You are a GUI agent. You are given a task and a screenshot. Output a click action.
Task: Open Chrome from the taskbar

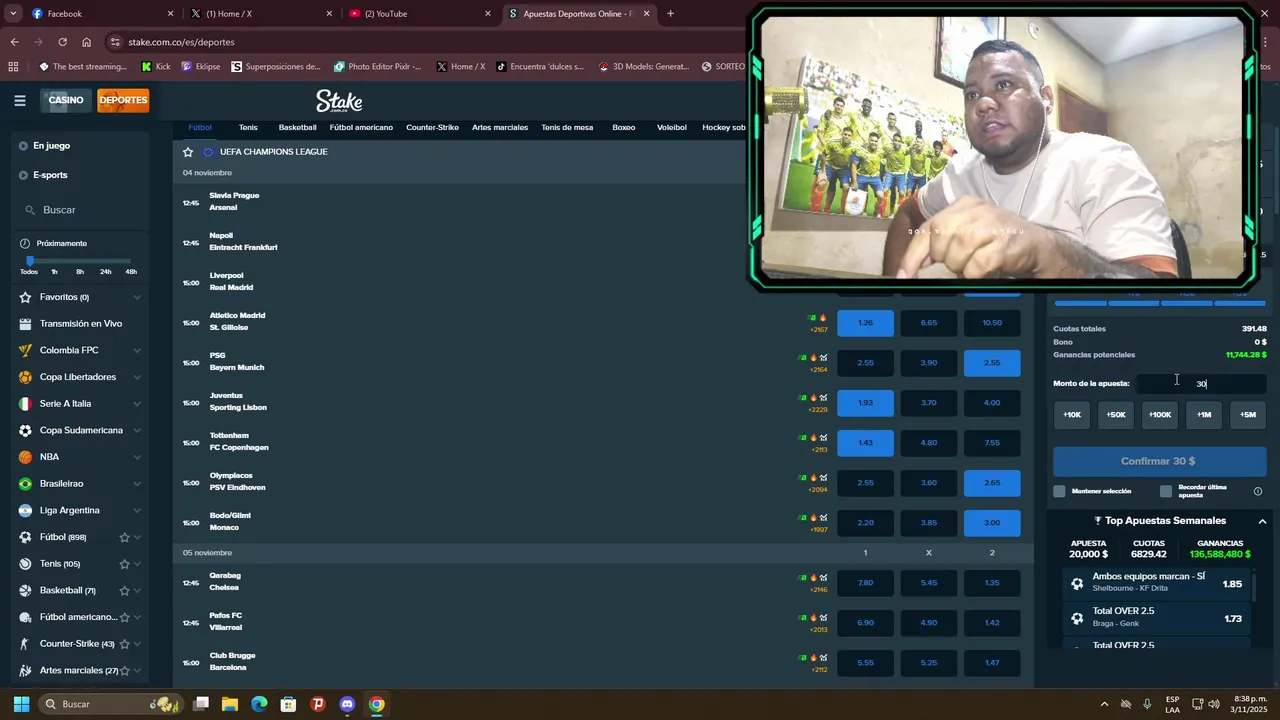point(376,704)
